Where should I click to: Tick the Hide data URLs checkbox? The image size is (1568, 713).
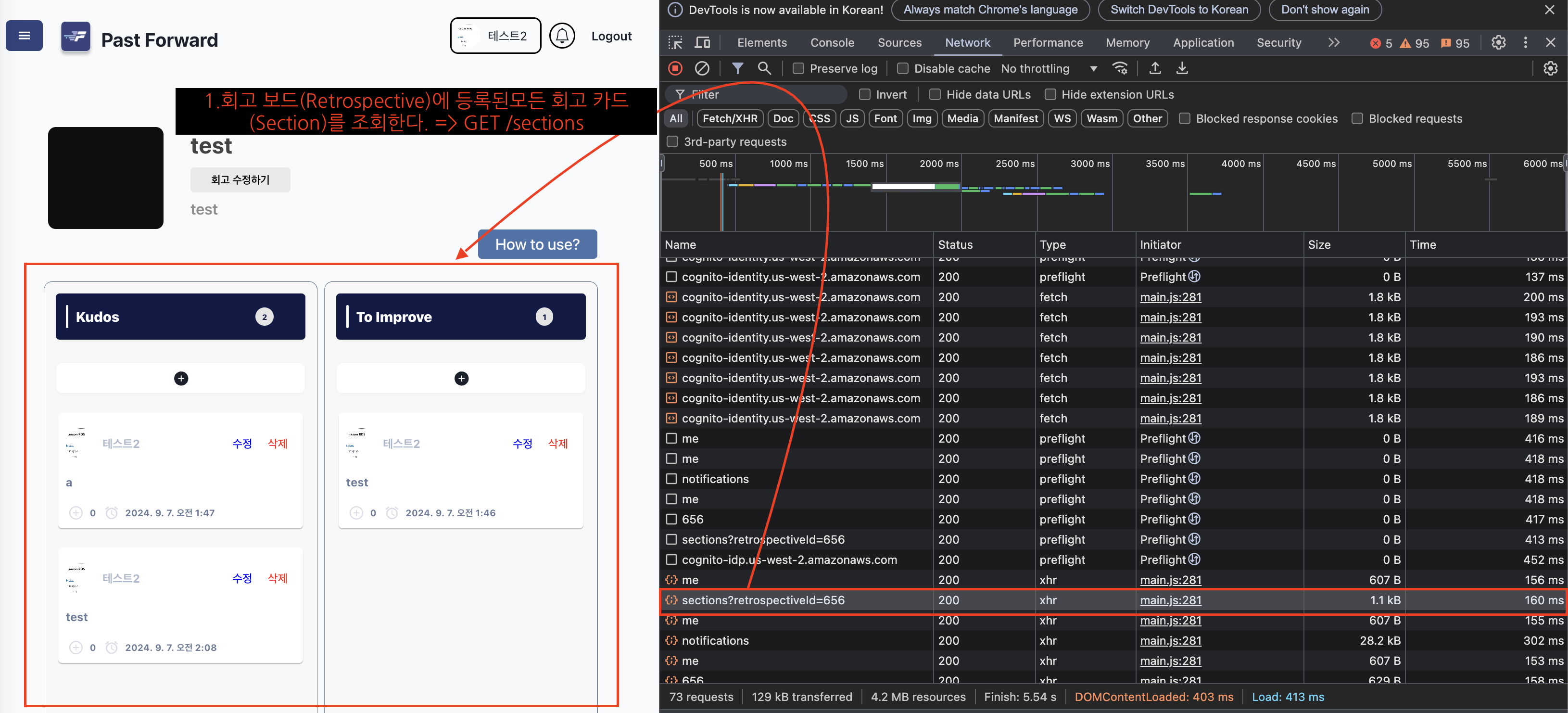point(935,94)
